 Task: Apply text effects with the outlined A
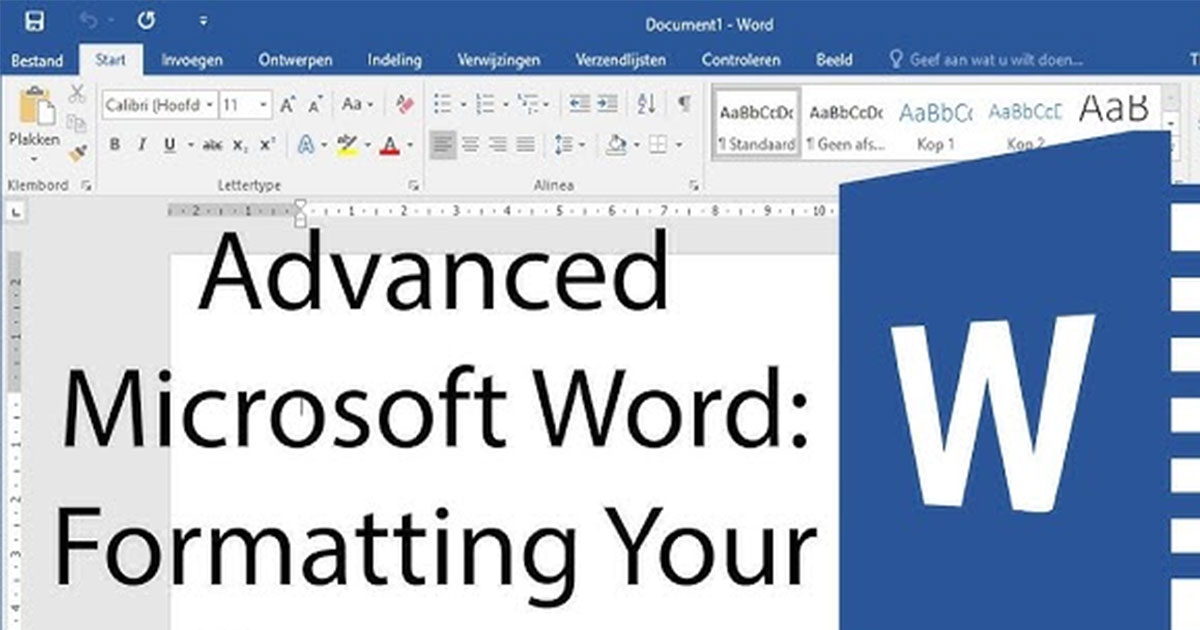tap(304, 145)
